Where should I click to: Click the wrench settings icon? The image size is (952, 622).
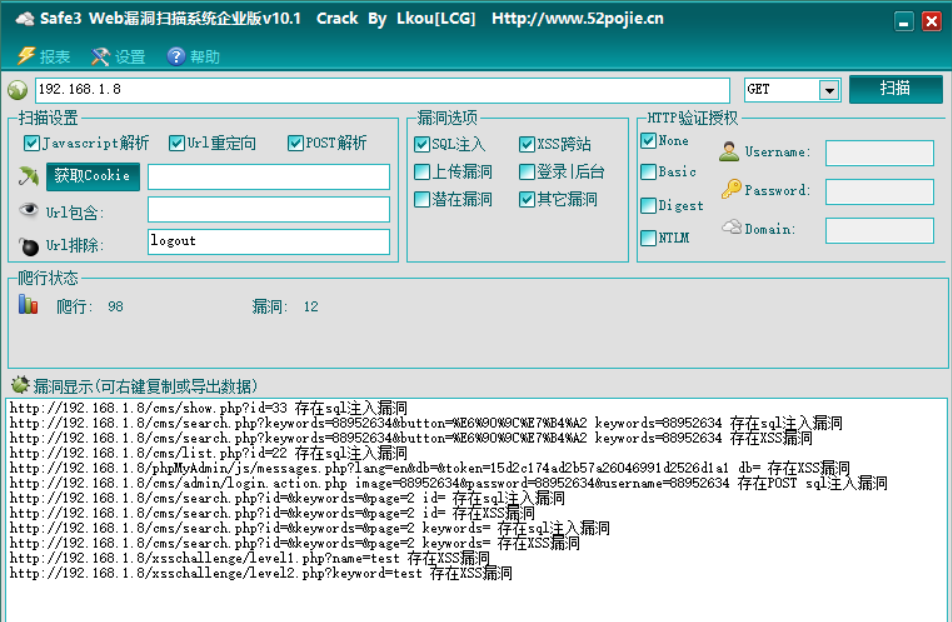[x=100, y=56]
